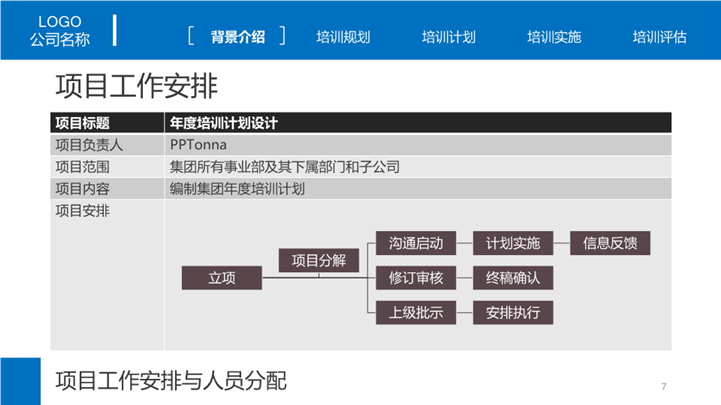Viewport: 721px width, 405px height.
Task: Click the 沟通启动 box
Action: coord(415,243)
